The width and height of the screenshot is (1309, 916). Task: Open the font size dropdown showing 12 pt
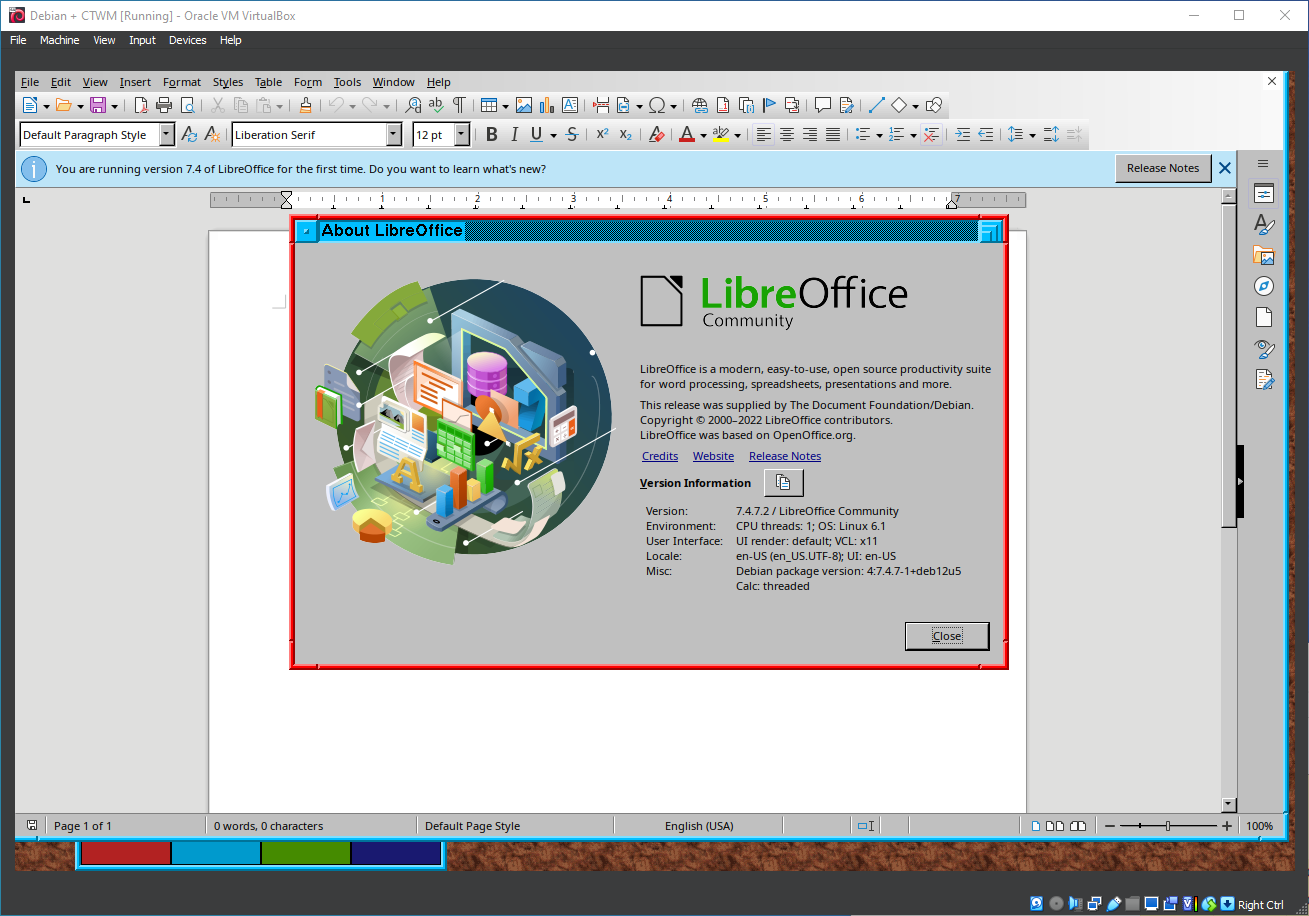463,134
